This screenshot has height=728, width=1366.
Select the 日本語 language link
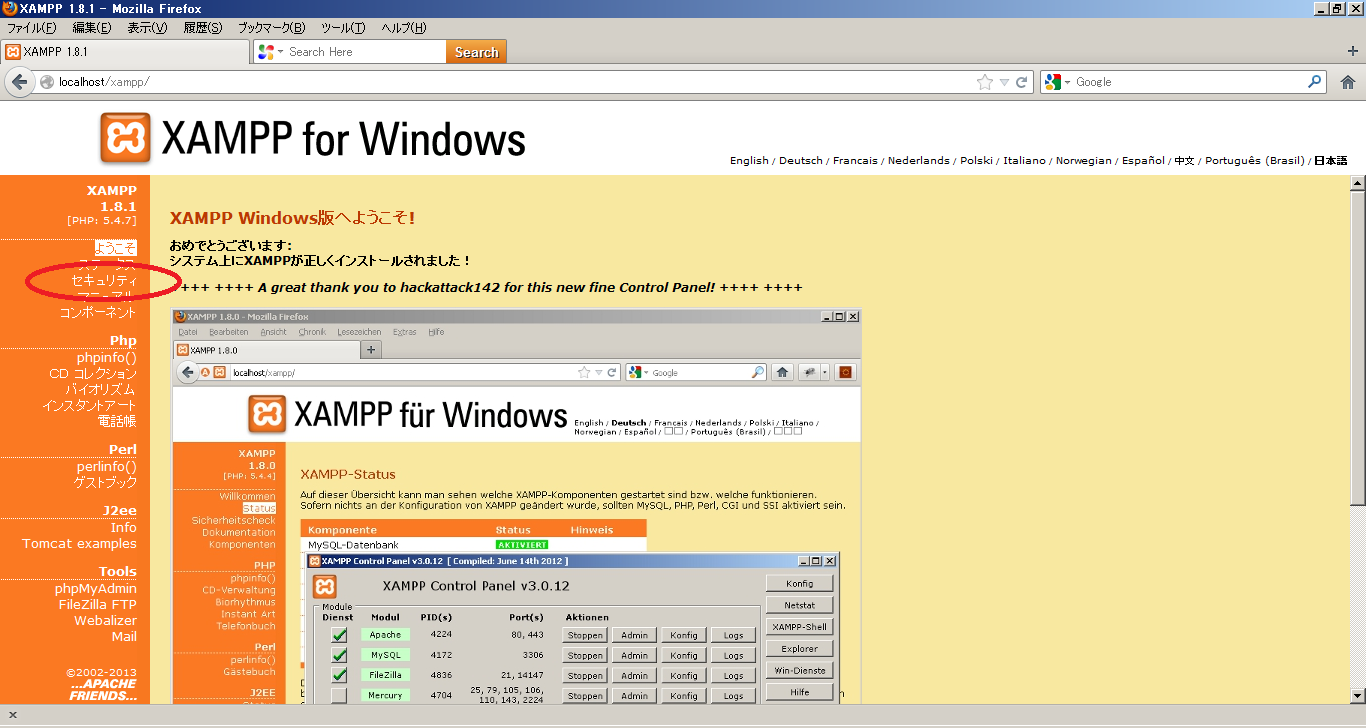[x=1330, y=160]
